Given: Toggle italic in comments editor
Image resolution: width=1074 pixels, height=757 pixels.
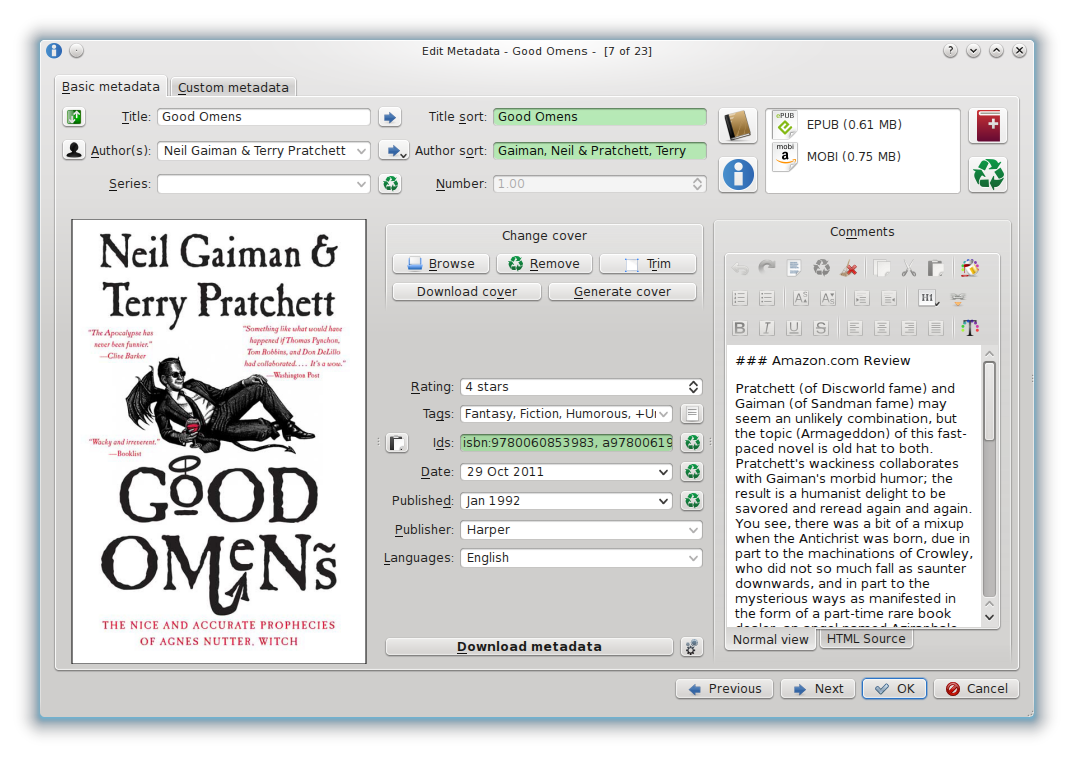Looking at the screenshot, I should [x=766, y=328].
